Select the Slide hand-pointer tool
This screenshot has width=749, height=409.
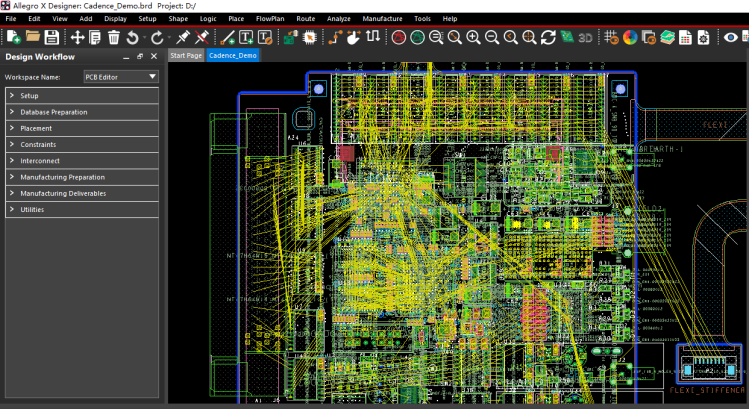(x=354, y=37)
